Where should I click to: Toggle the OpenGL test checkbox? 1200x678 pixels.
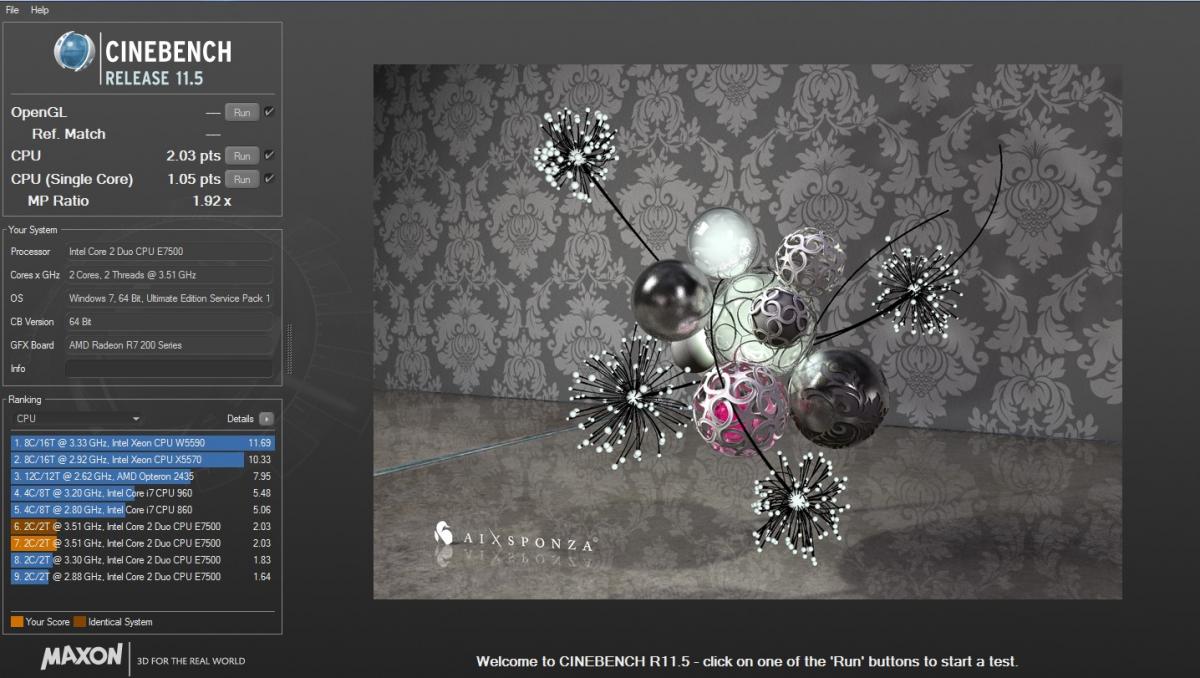269,112
